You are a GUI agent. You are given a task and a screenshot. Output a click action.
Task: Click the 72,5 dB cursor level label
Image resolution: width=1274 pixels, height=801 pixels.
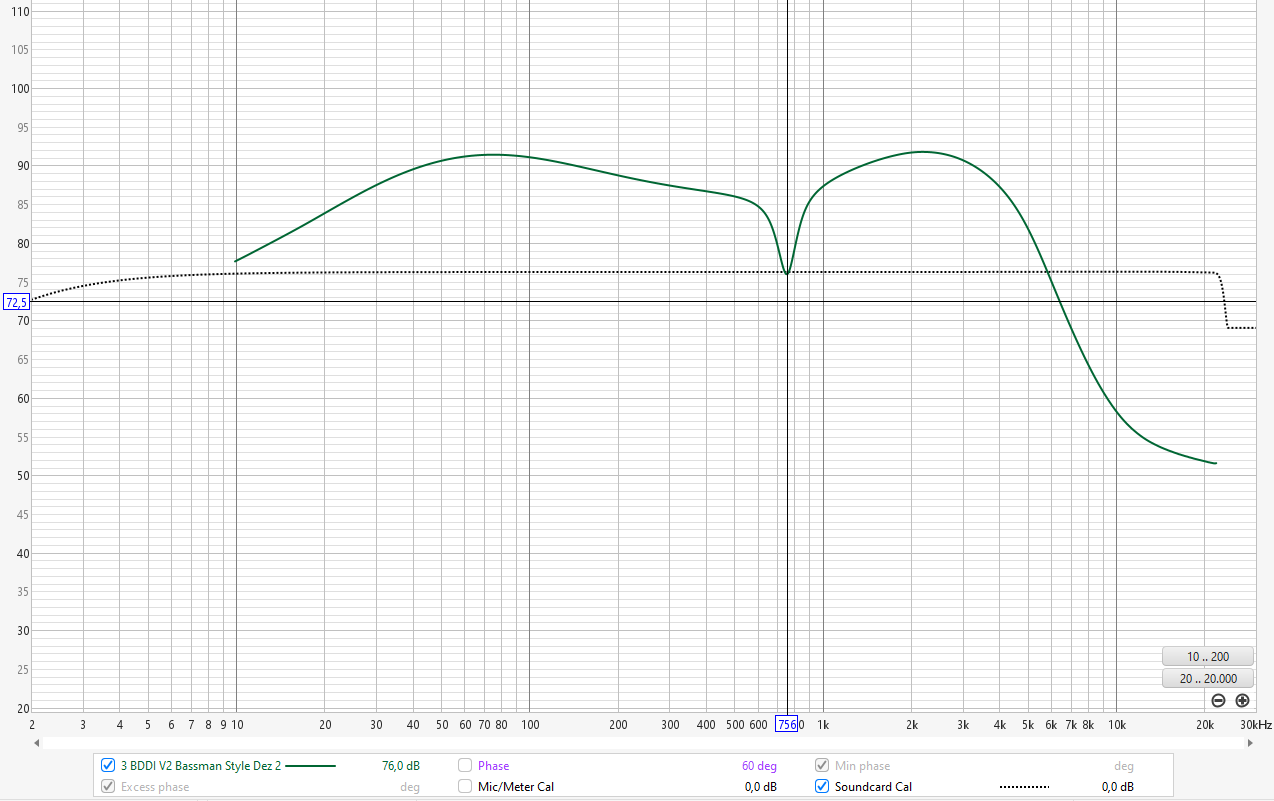pyautogui.click(x=16, y=302)
